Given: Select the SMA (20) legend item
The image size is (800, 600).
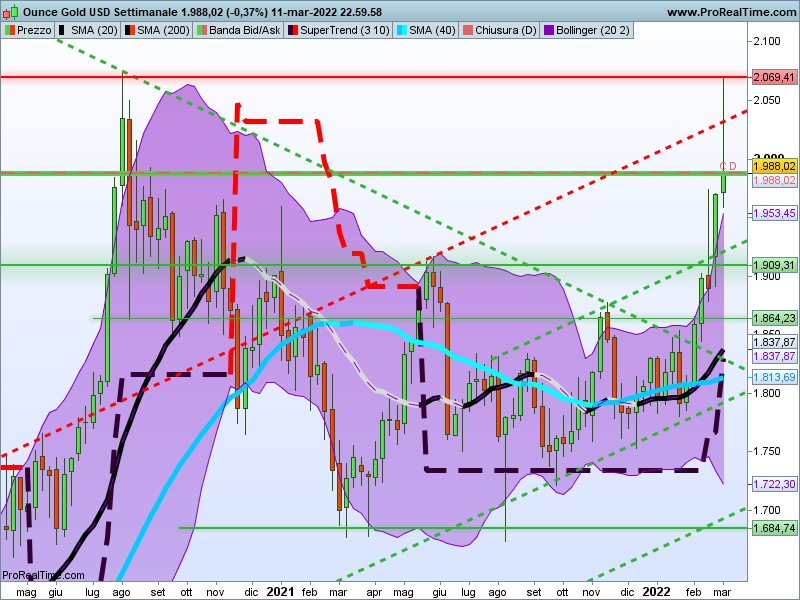Looking at the screenshot, I should 87,30.
